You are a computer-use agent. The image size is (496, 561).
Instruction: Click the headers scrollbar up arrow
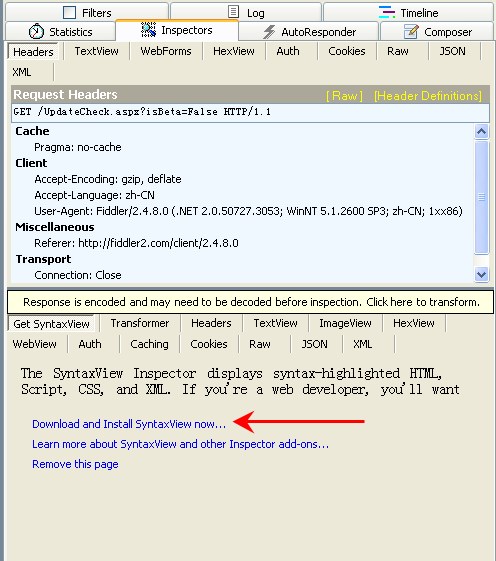point(481,132)
